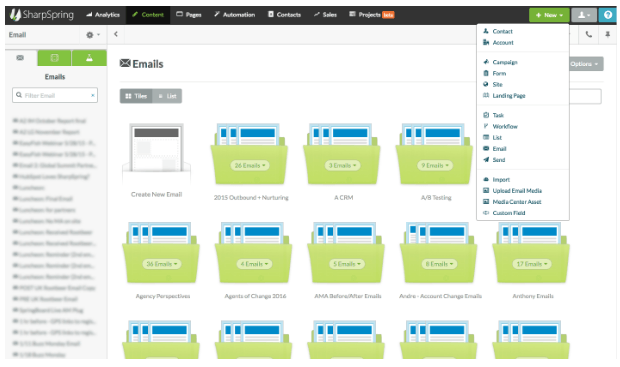Open the Automation menu

(x=234, y=15)
